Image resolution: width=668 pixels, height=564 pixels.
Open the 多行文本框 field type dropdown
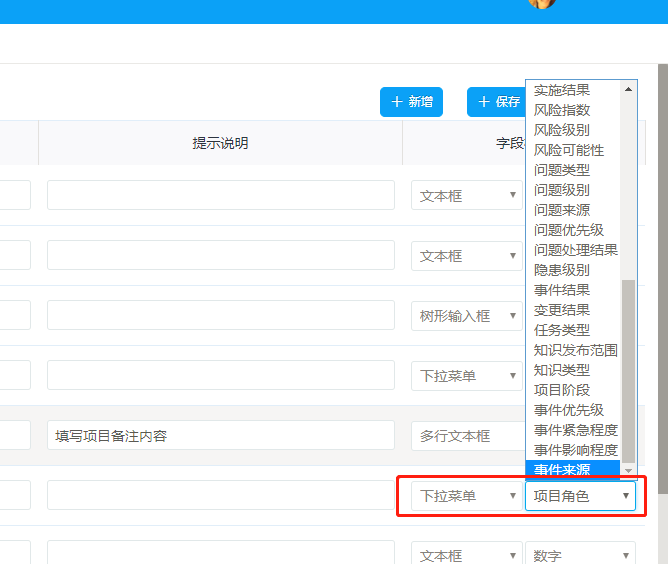coord(466,436)
